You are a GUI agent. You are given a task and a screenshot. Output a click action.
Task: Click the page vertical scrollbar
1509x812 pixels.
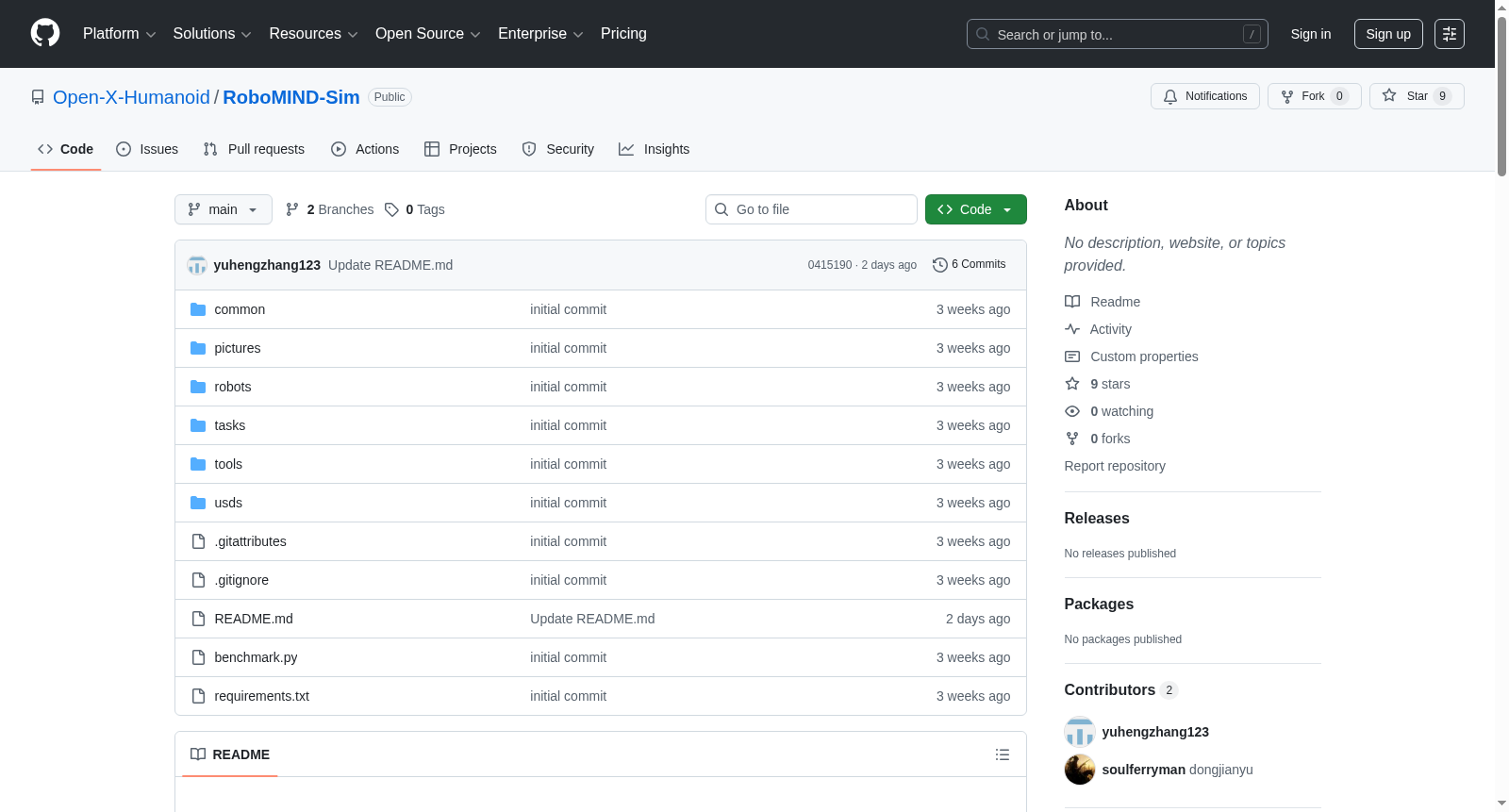1501,94
